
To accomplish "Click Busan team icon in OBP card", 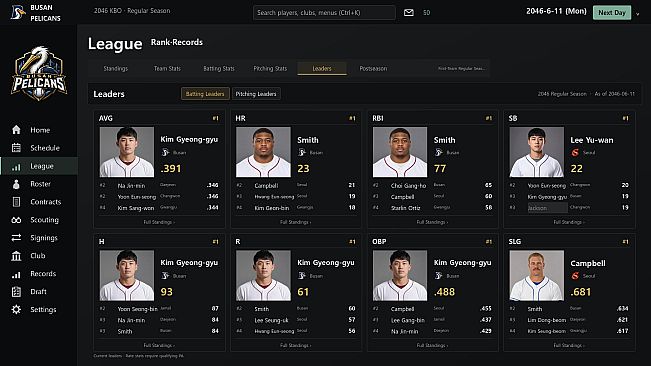I will click(438, 276).
